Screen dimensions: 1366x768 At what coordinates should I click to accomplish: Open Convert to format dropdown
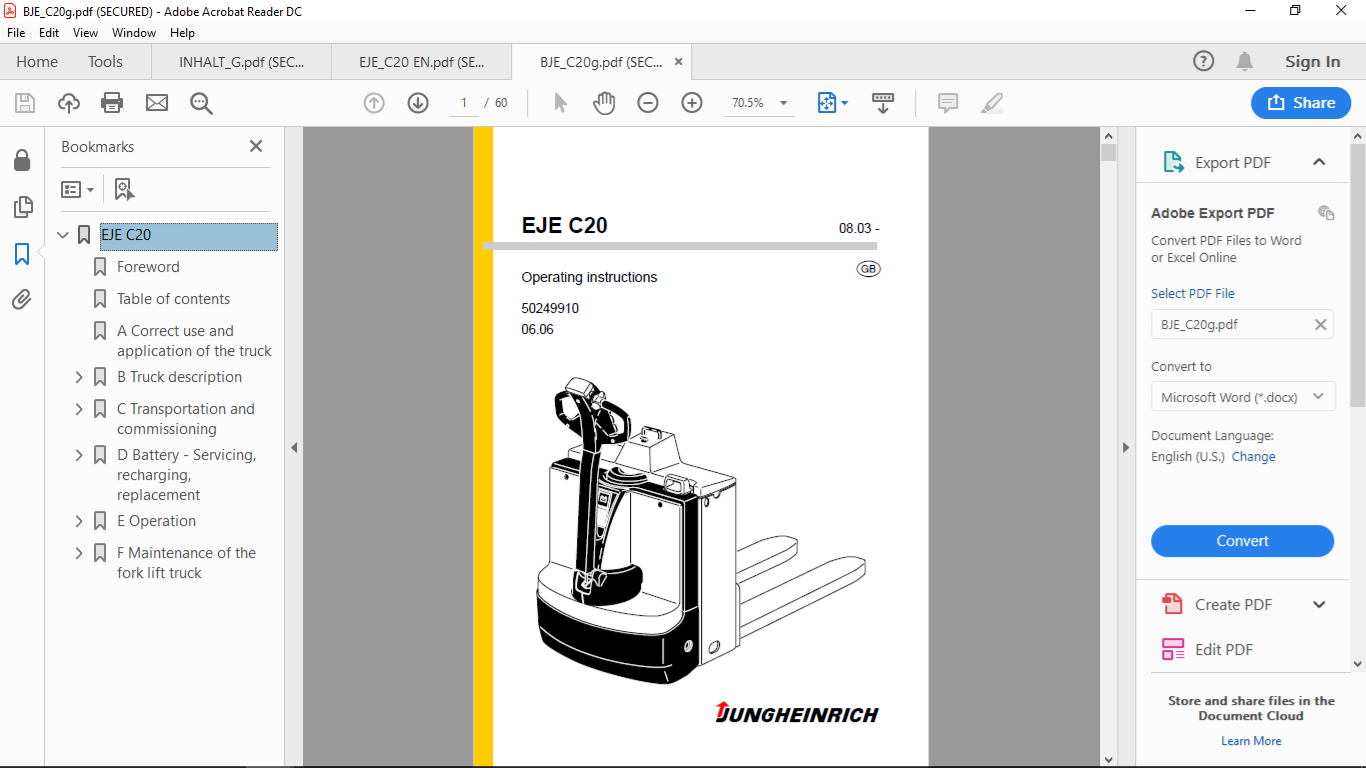[x=1243, y=397]
